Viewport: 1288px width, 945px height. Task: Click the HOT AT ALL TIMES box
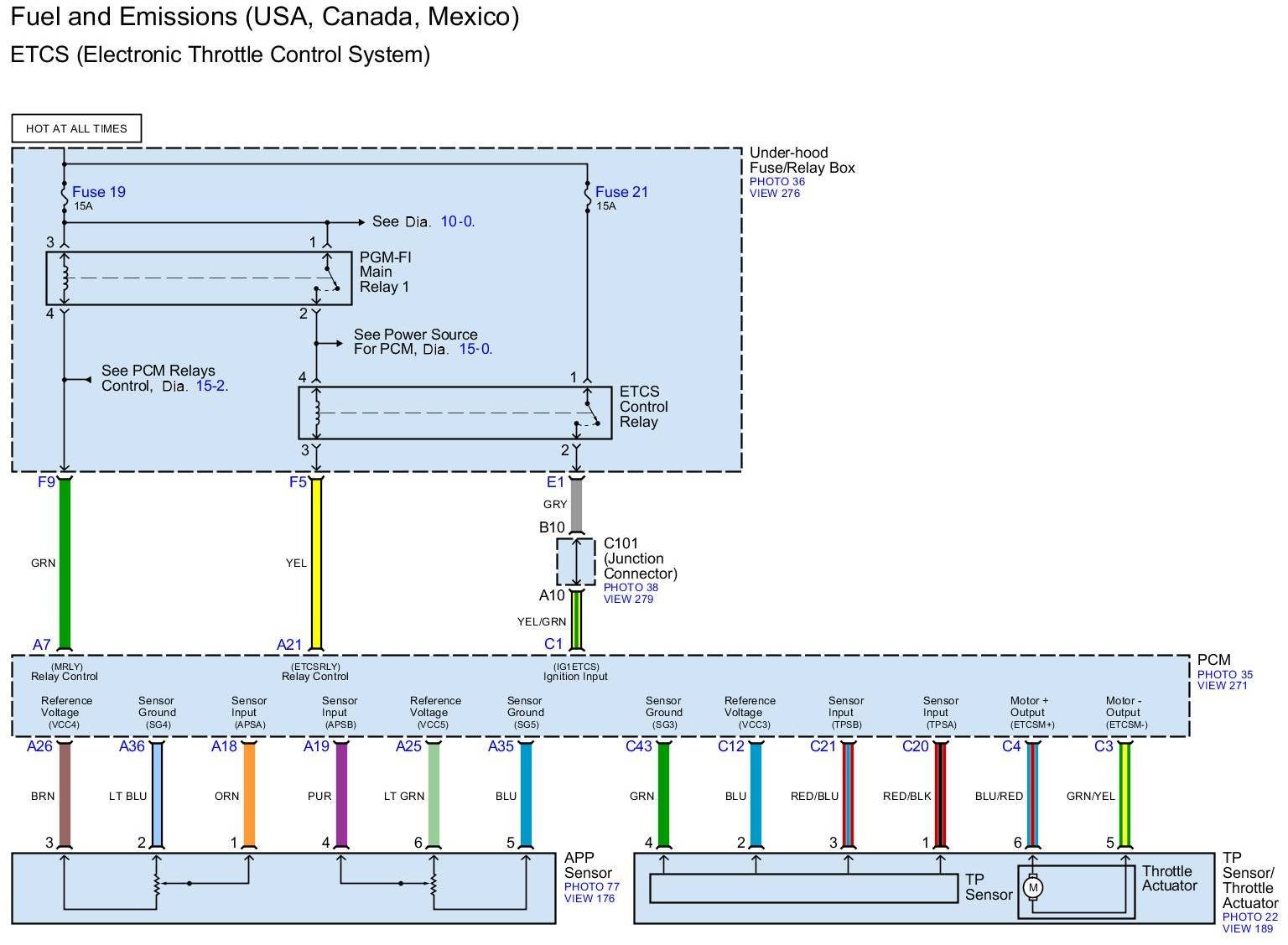pos(76,128)
